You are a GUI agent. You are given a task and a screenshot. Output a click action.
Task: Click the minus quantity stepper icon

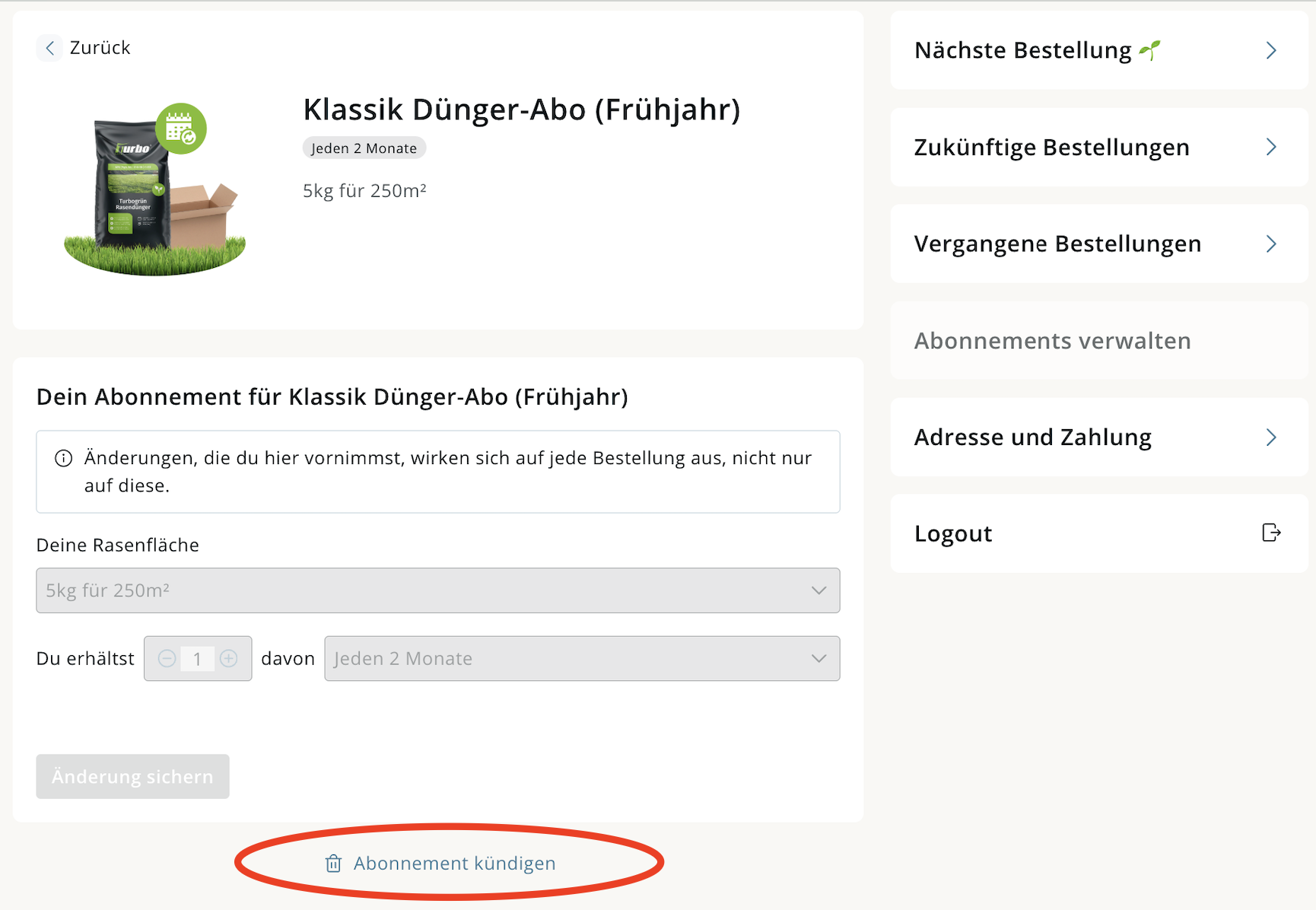(x=167, y=658)
